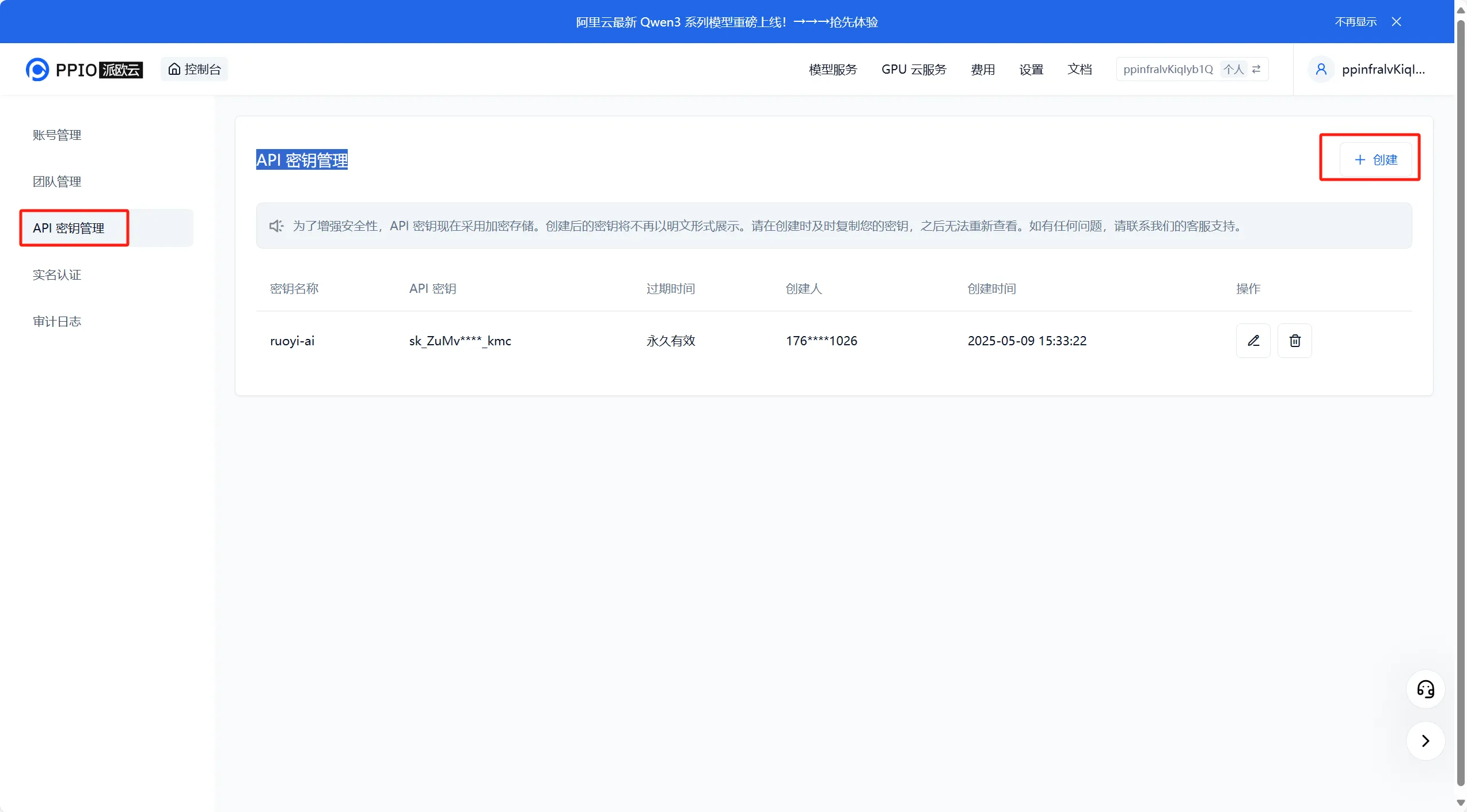Go to 团队管理 sidebar item

tap(57, 182)
